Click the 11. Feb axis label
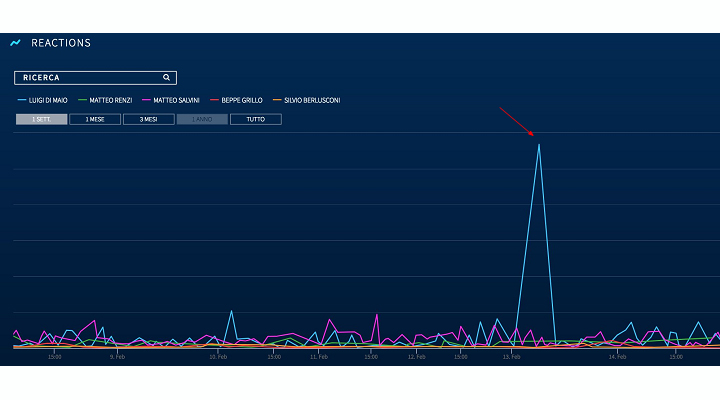720x400 pixels. point(319,356)
